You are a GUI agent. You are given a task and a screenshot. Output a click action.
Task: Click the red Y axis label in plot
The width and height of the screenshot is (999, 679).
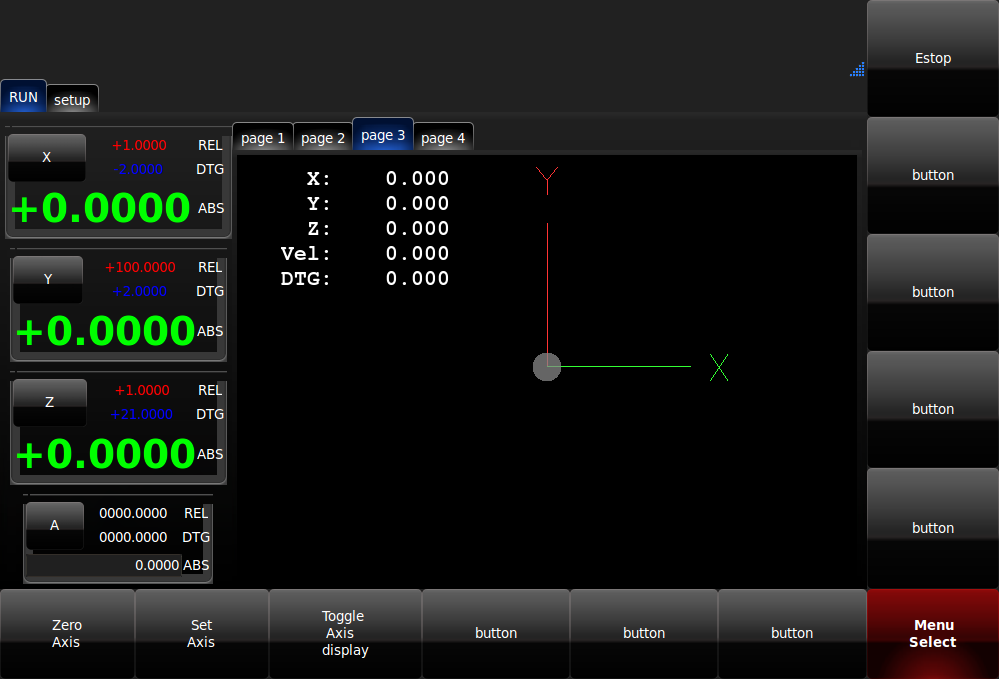(547, 180)
